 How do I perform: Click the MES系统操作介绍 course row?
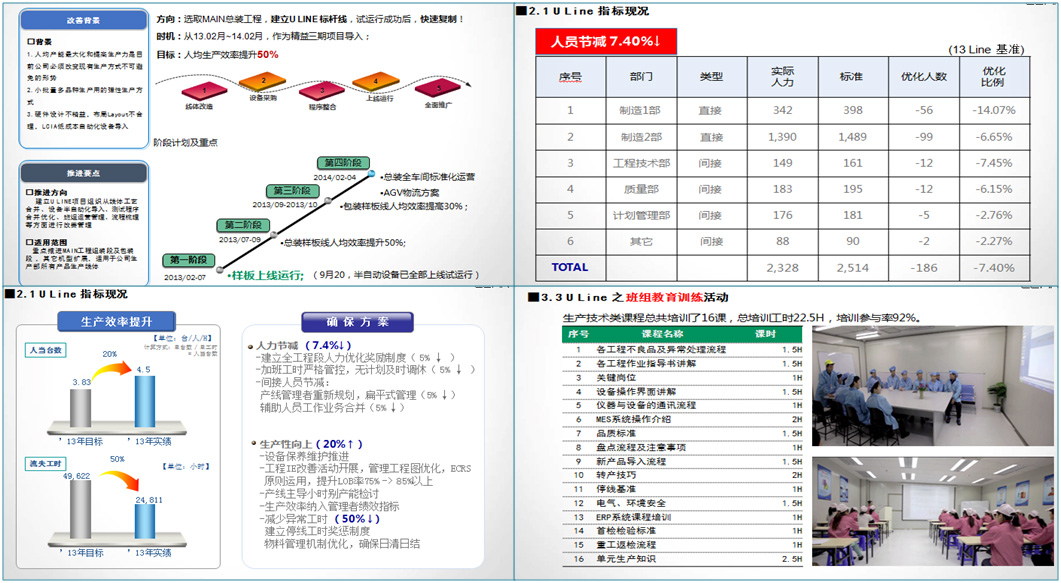coord(682,419)
